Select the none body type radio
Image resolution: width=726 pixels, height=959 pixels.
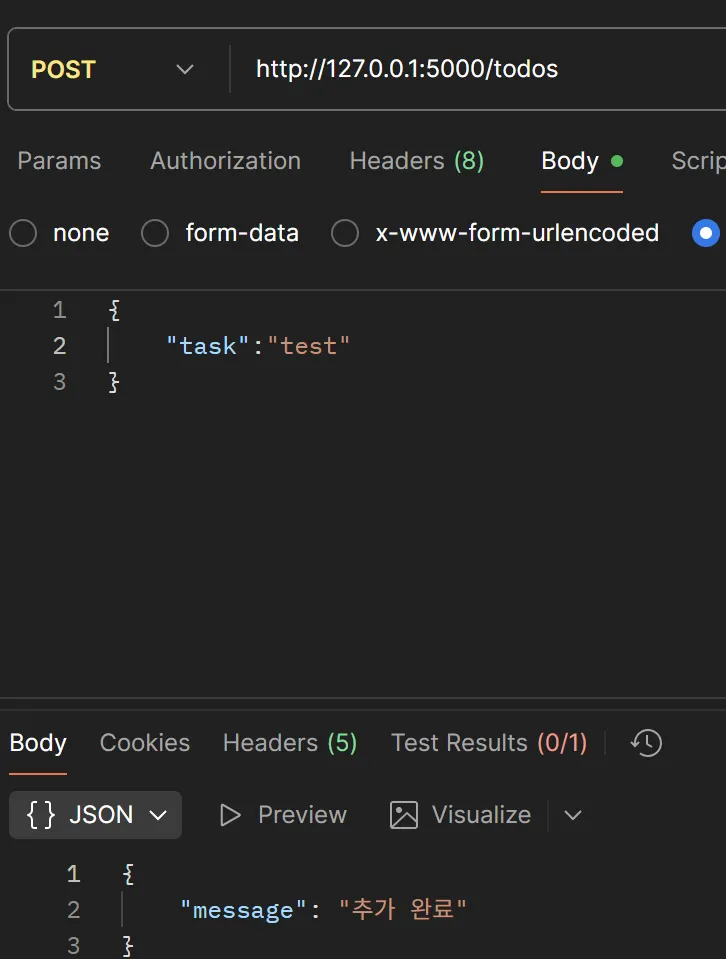pyautogui.click(x=23, y=233)
